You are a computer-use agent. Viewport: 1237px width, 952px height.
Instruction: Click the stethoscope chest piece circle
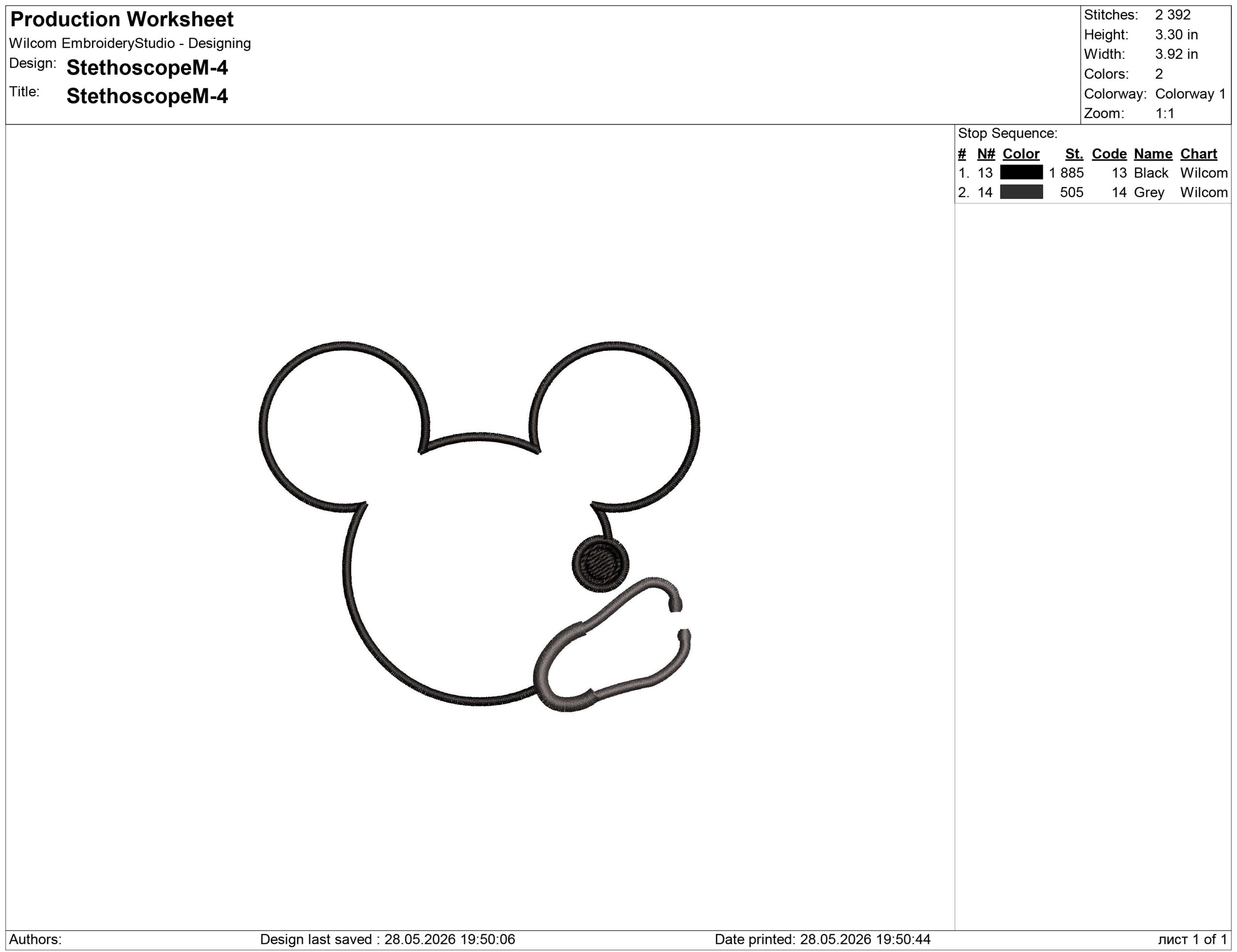(600, 564)
